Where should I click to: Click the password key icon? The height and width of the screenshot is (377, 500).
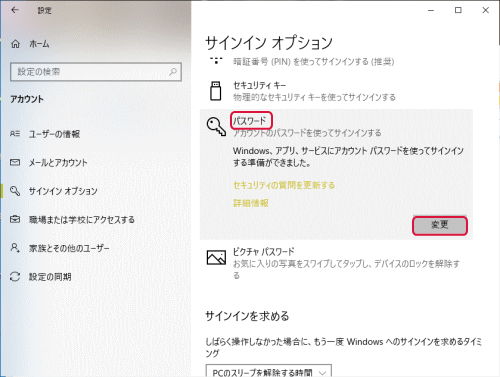216,127
